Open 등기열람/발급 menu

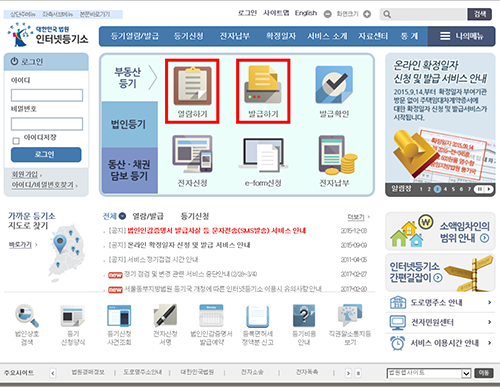click(135, 36)
